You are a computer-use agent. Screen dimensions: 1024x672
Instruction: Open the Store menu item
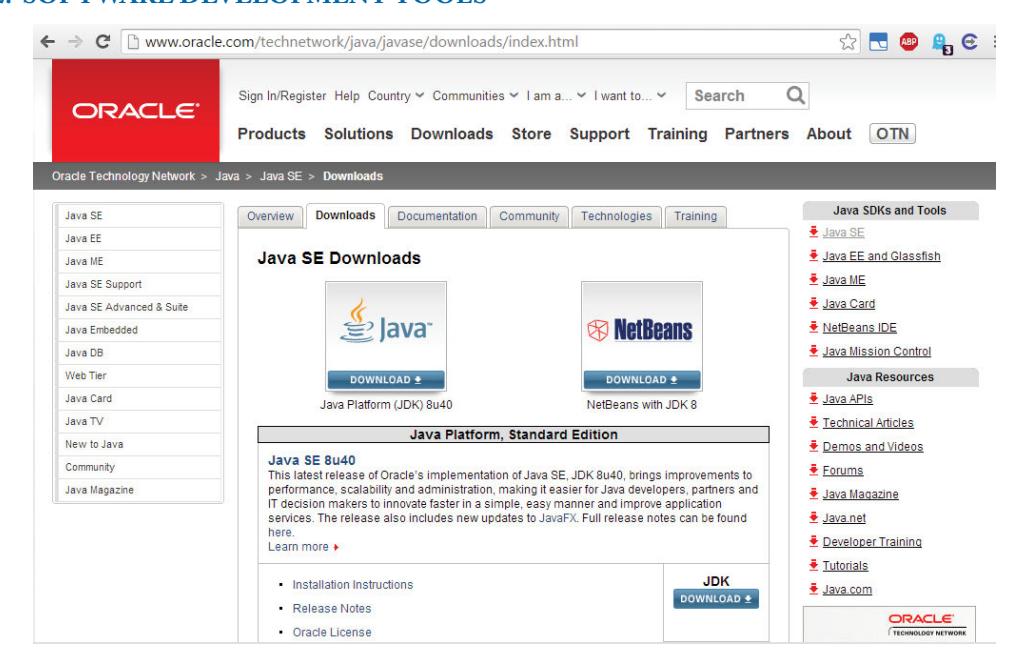531,134
